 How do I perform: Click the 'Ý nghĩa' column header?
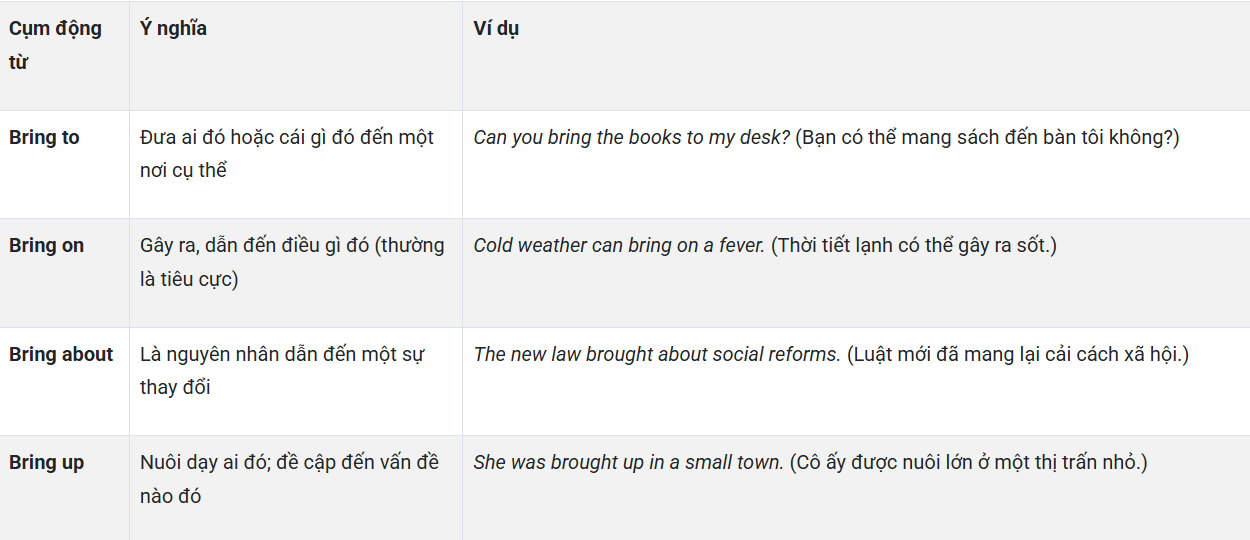click(x=173, y=29)
